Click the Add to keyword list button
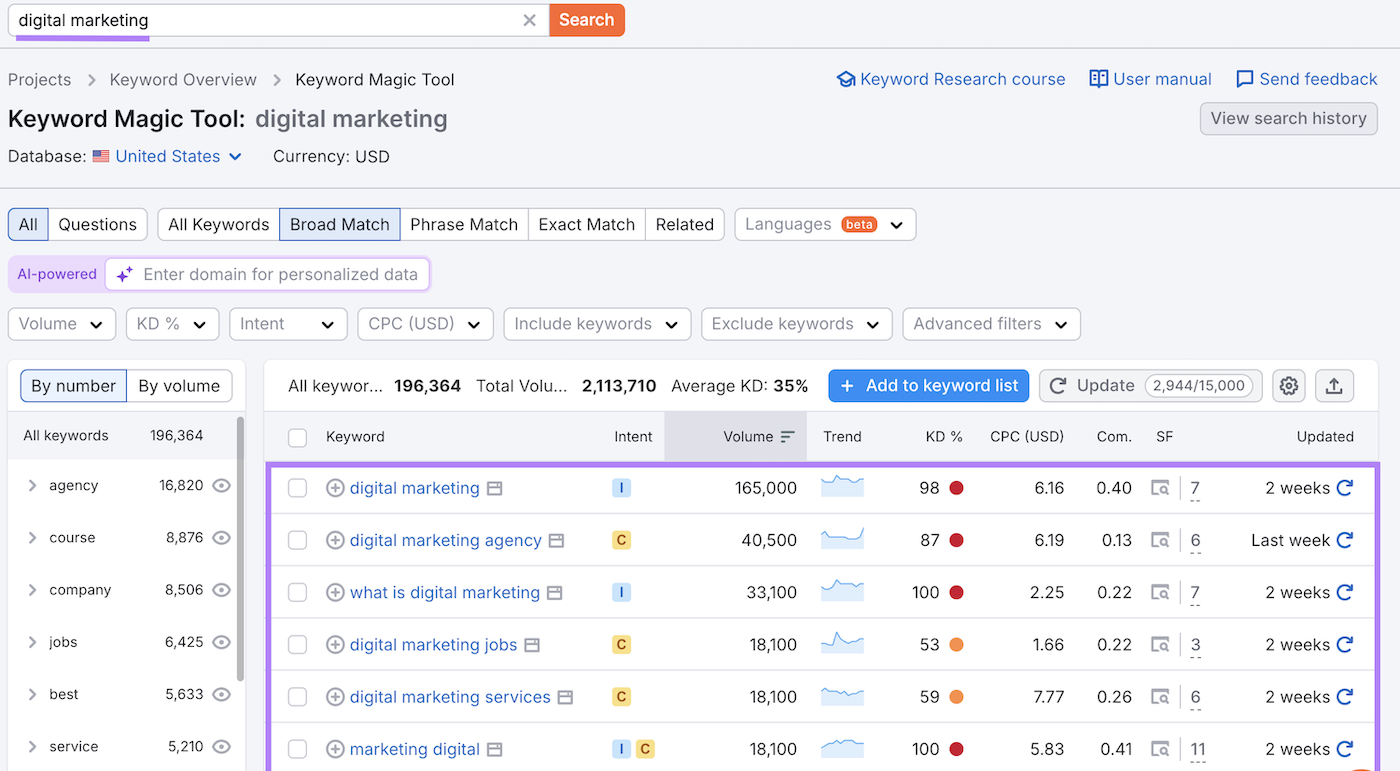Viewport: 1400px width, 771px height. click(x=928, y=385)
